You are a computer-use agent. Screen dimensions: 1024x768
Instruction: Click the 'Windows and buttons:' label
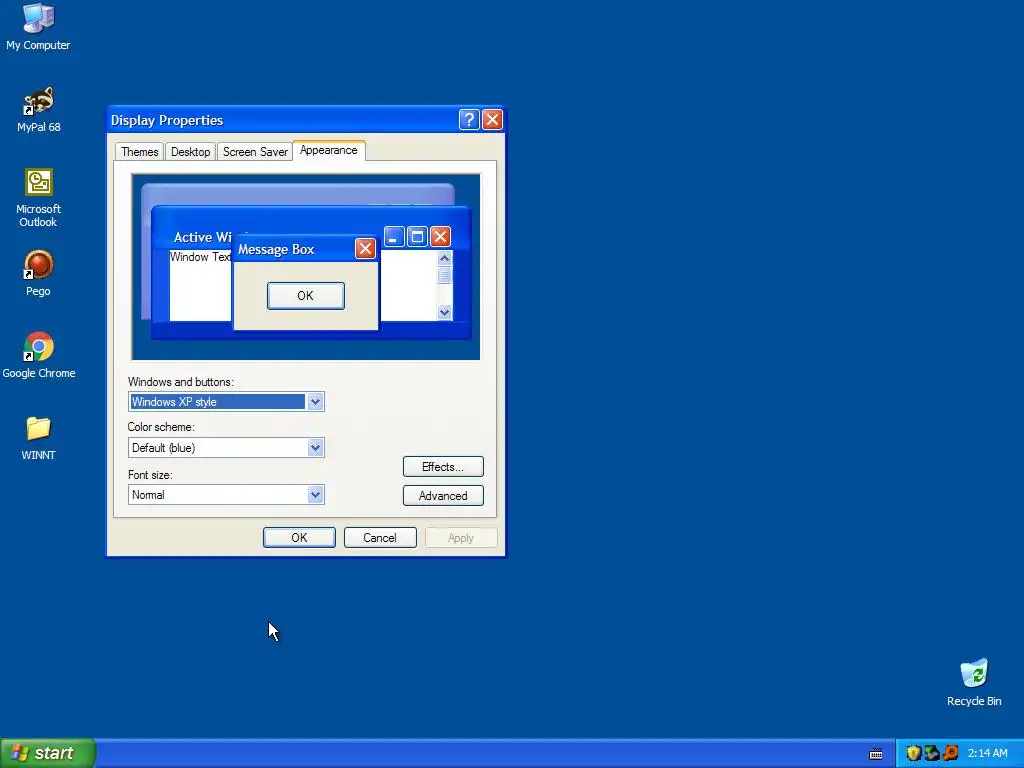[180, 382]
